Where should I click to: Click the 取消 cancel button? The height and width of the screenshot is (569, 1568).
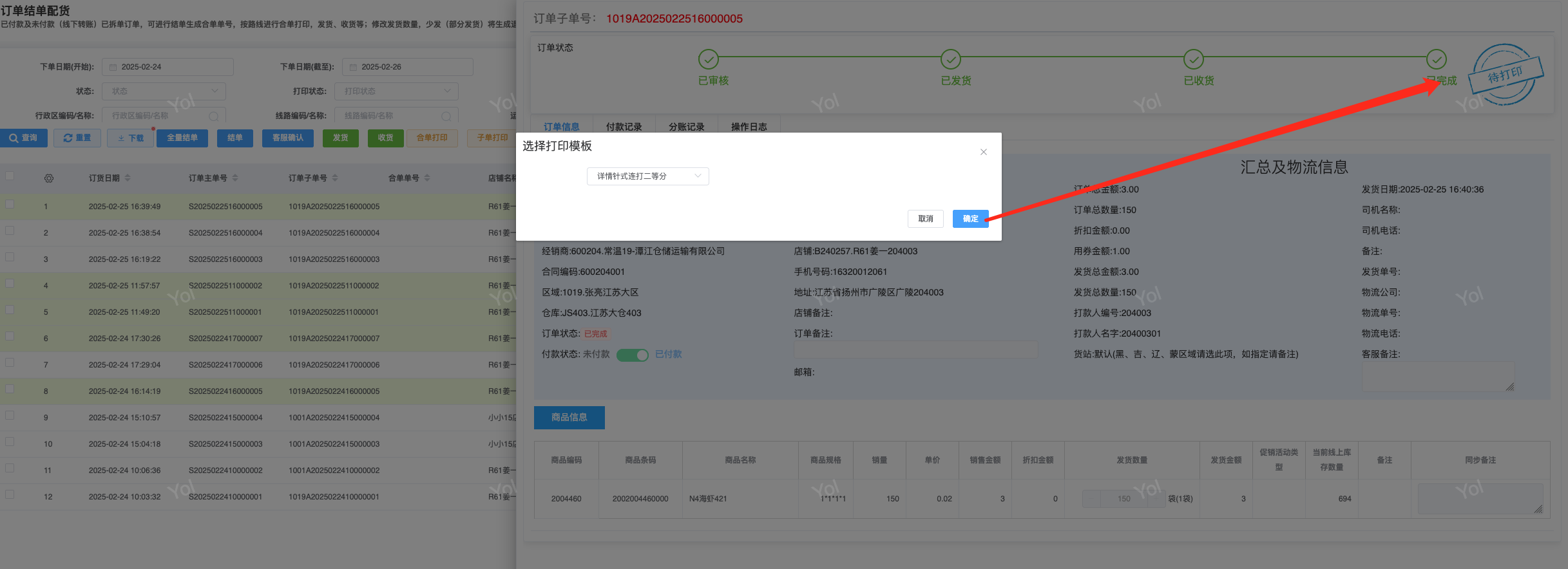pyautogui.click(x=925, y=219)
